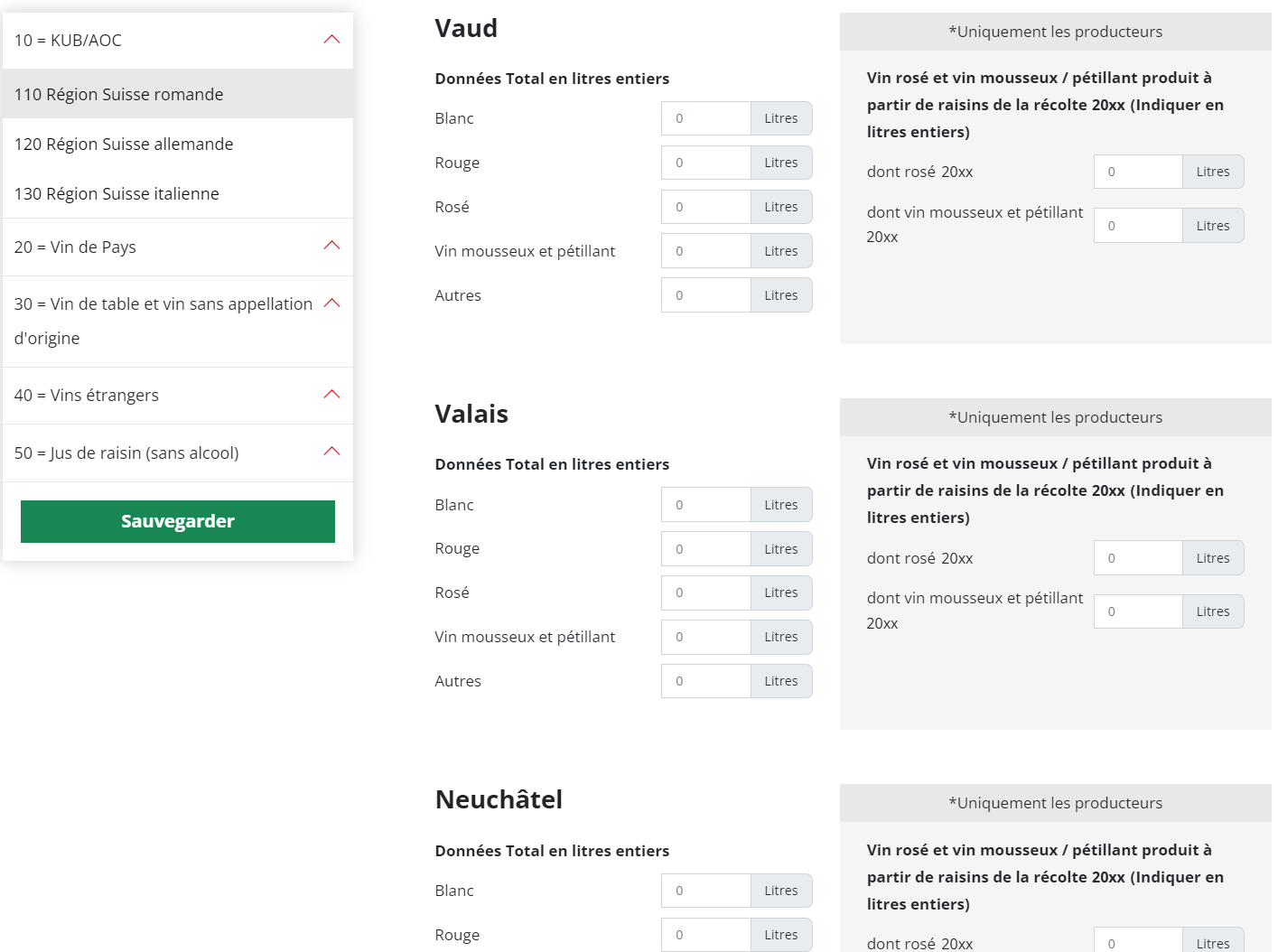Focus the Neuchâtel Blanc litres field

tap(705, 891)
